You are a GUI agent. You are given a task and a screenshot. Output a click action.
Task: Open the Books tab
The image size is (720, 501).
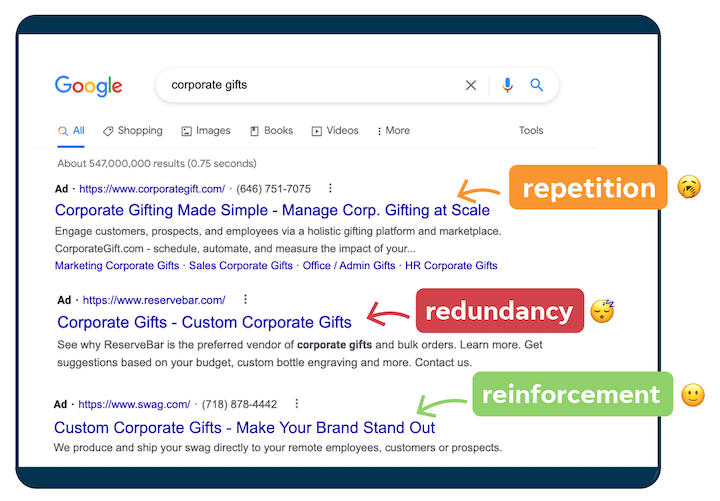(271, 131)
